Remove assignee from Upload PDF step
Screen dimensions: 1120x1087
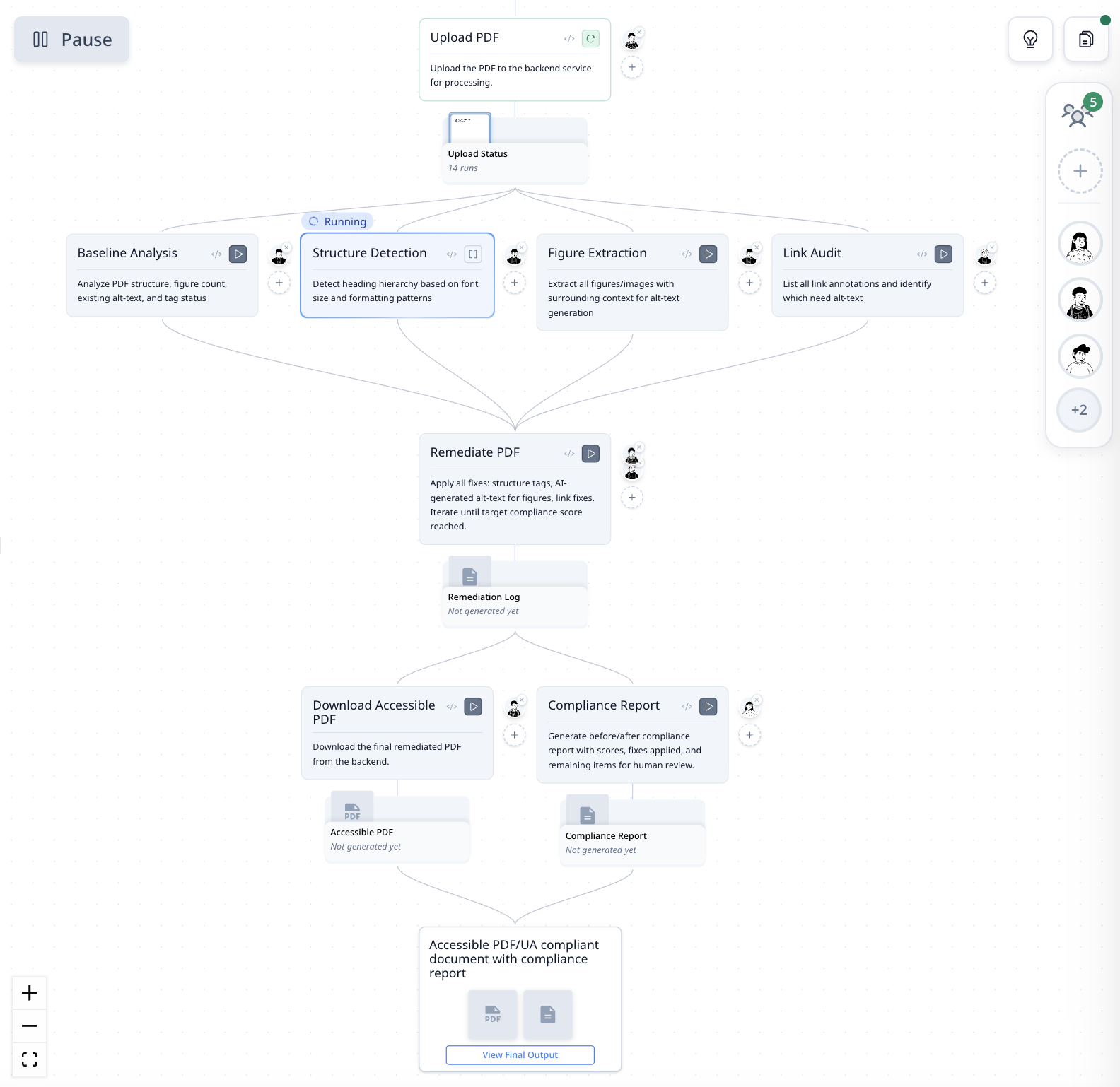[639, 32]
